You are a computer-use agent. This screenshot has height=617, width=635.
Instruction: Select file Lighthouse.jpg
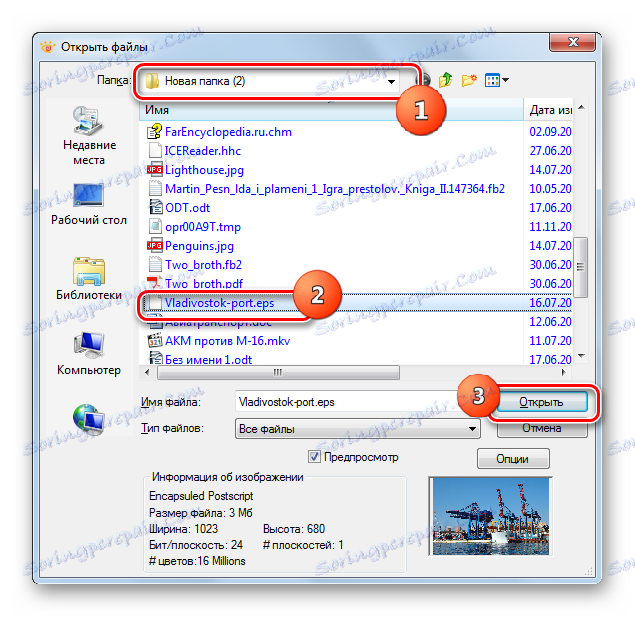pyautogui.click(x=204, y=170)
